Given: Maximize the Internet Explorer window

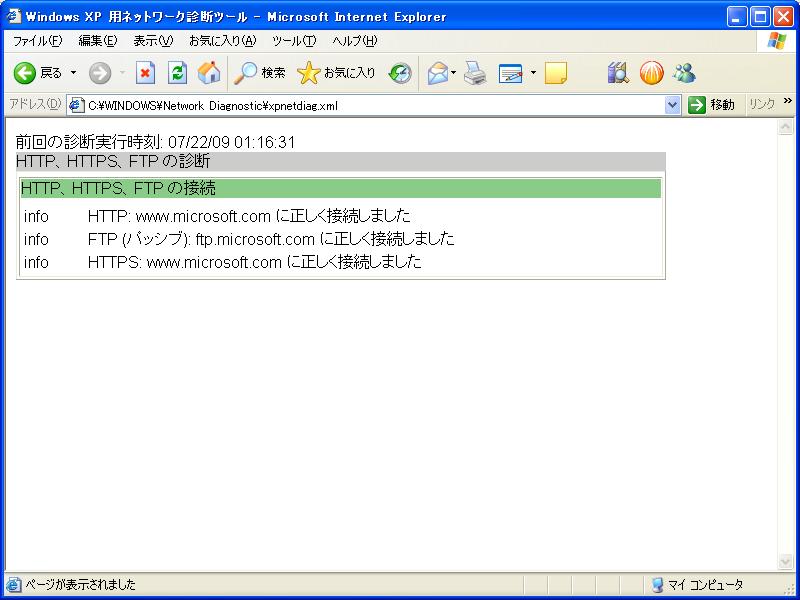Looking at the screenshot, I should pyautogui.click(x=760, y=17).
